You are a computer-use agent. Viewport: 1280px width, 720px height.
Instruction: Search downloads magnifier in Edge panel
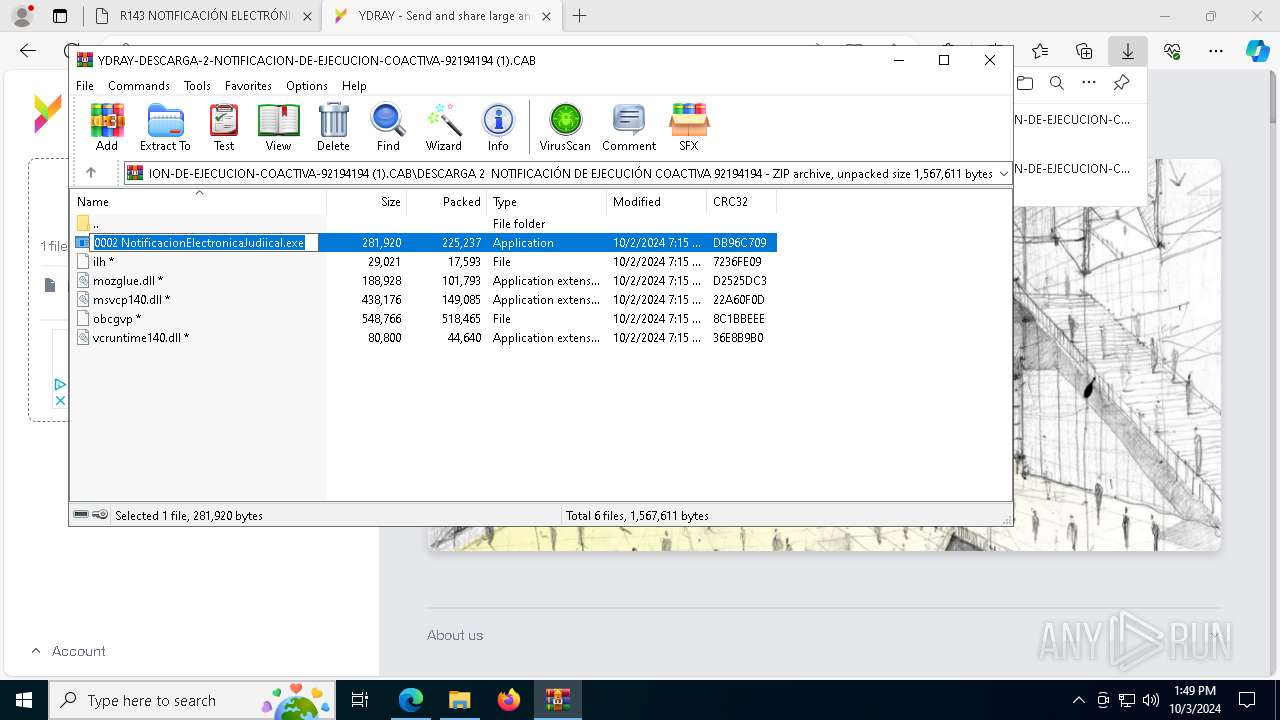(x=1056, y=83)
